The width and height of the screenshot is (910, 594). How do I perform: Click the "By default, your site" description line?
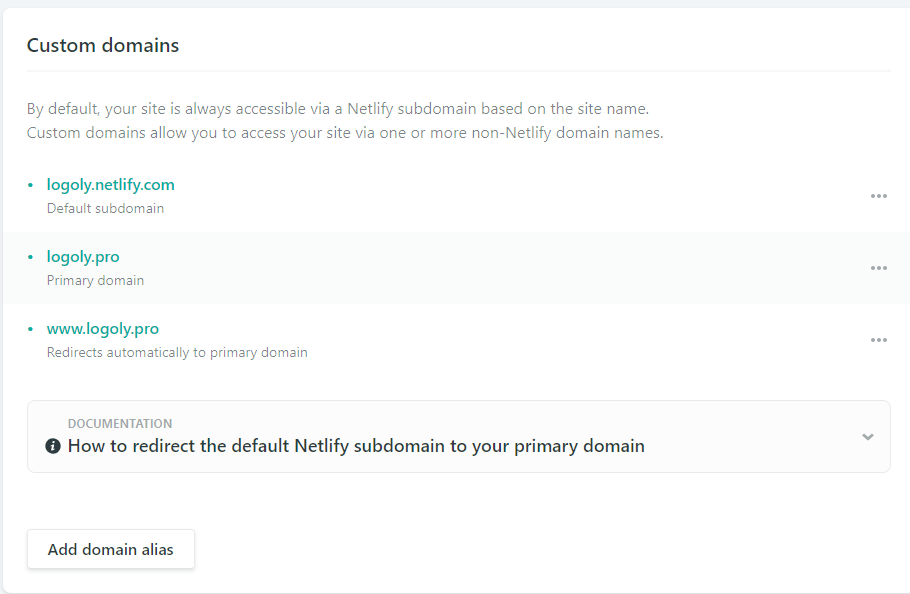(345, 109)
